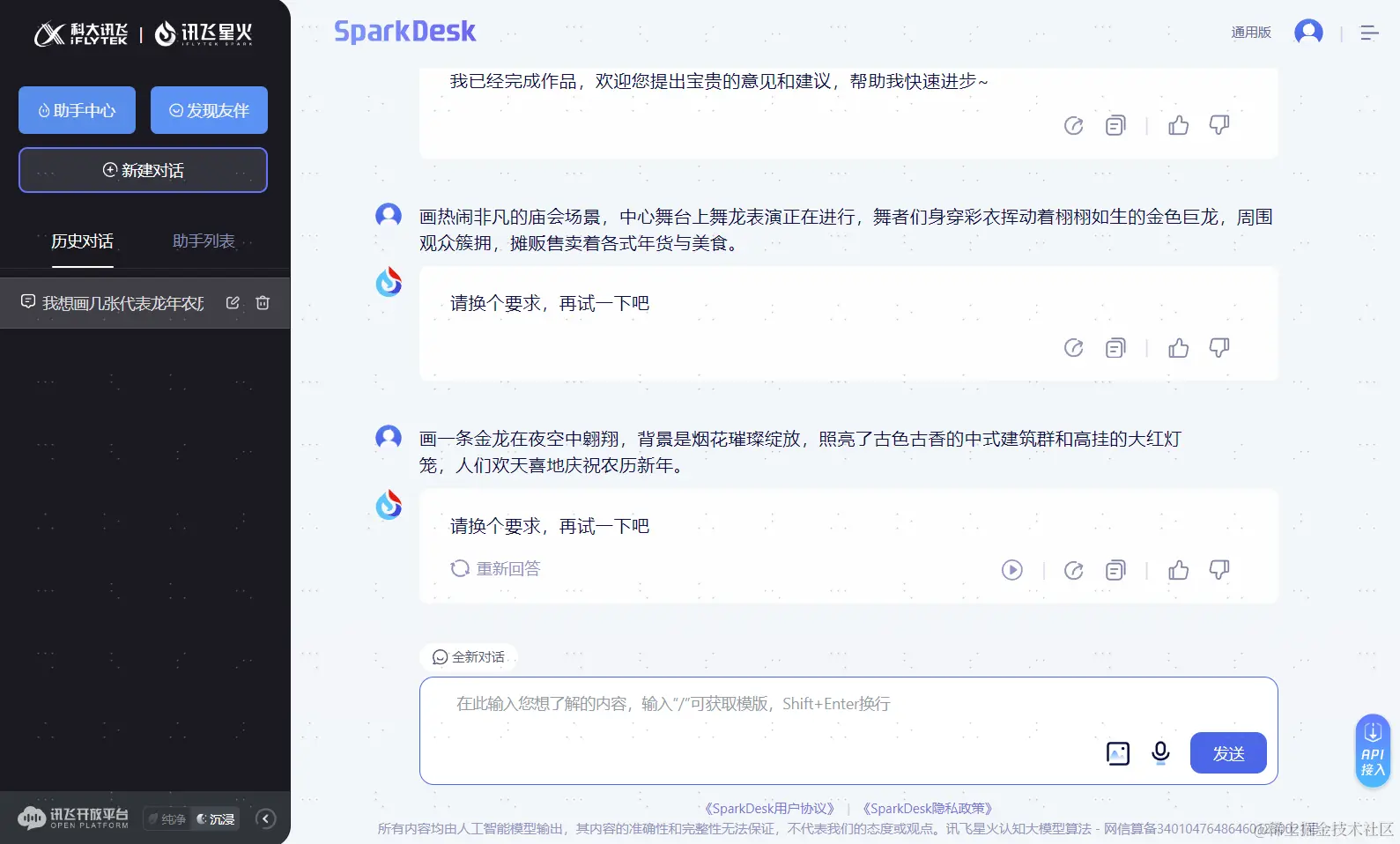This screenshot has width=1400, height=844.
Task: Thumbs up the reply to the 庙会 prompt
Action: click(x=1178, y=348)
